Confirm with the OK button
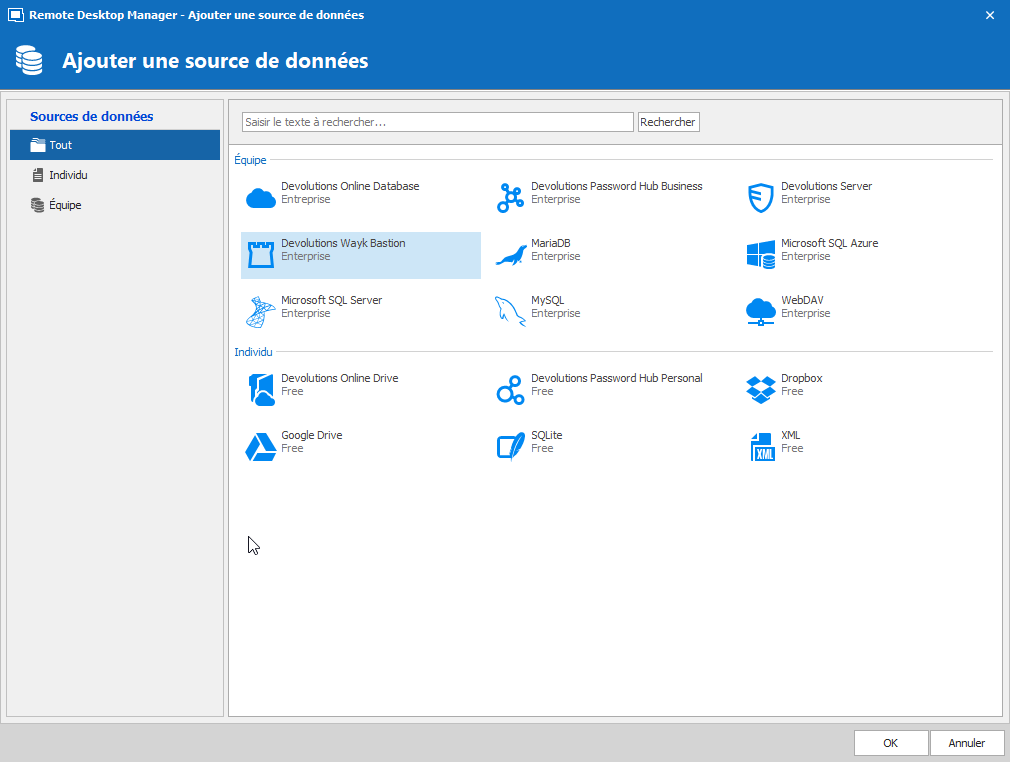The width and height of the screenshot is (1010, 762). [x=891, y=743]
